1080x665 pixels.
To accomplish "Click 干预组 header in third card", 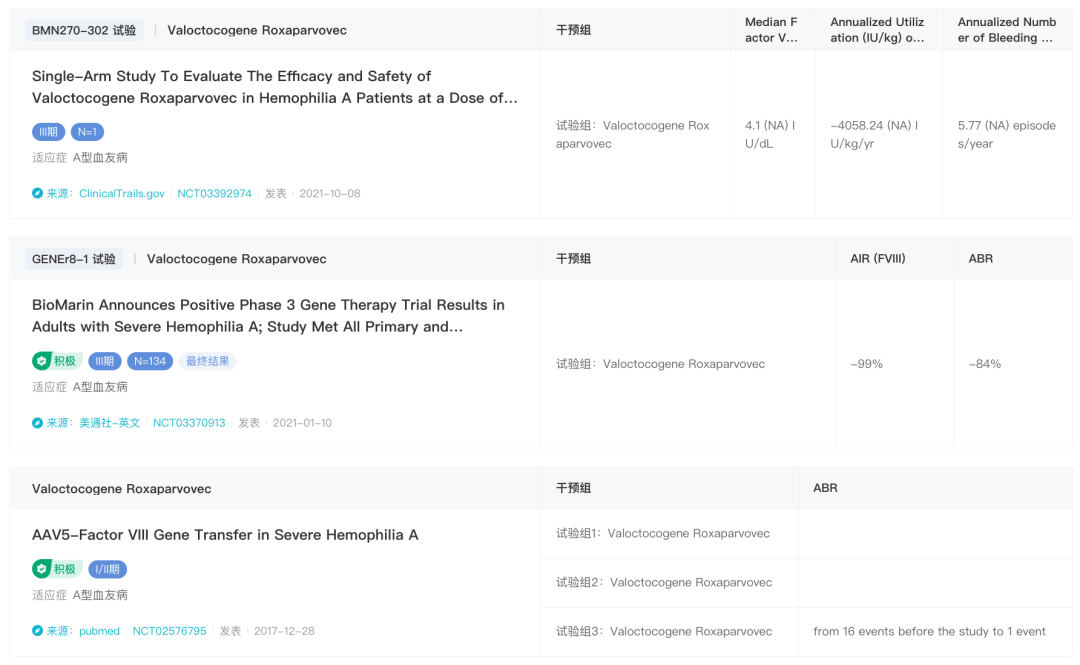I will tap(573, 488).
